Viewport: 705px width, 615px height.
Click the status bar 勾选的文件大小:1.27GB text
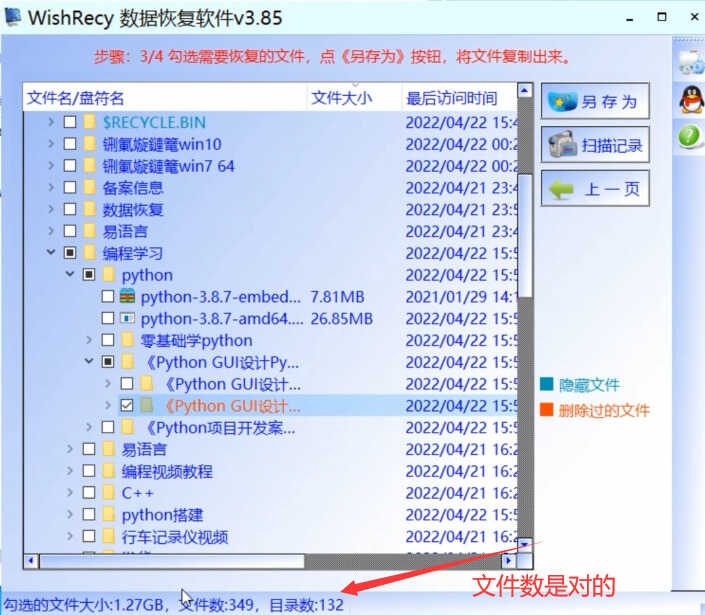pyautogui.click(x=84, y=605)
